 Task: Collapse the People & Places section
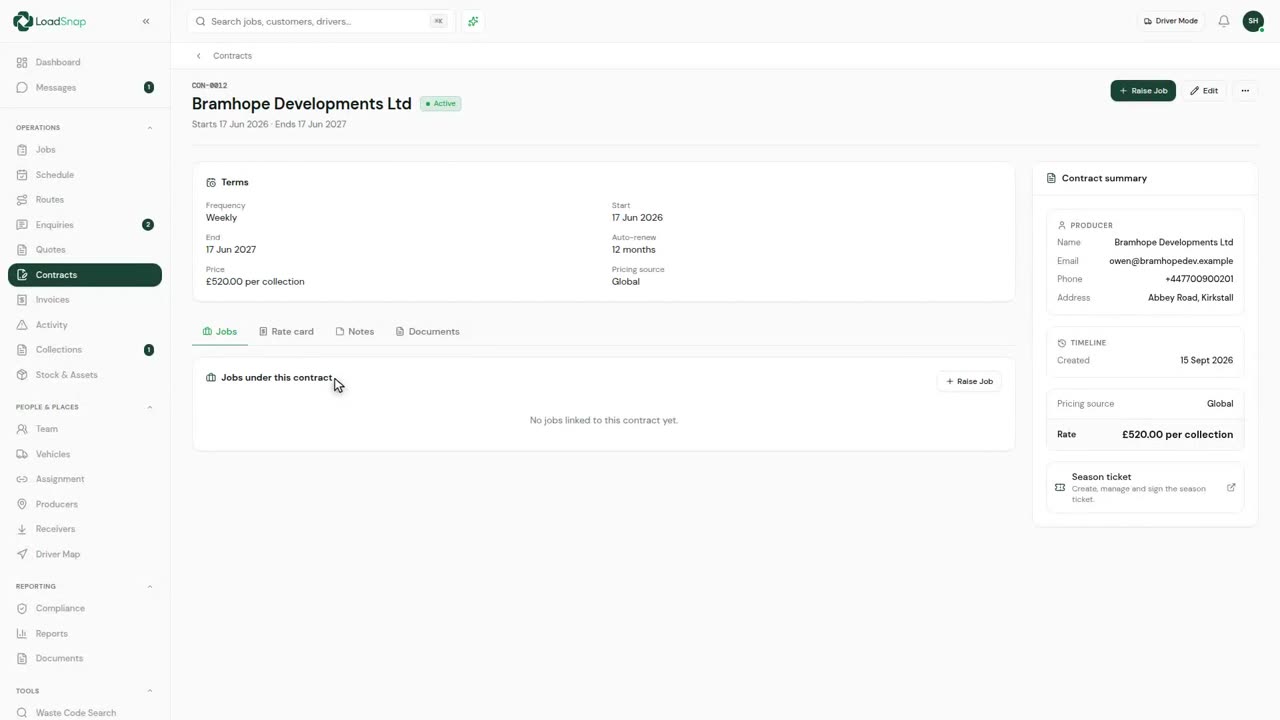150,407
